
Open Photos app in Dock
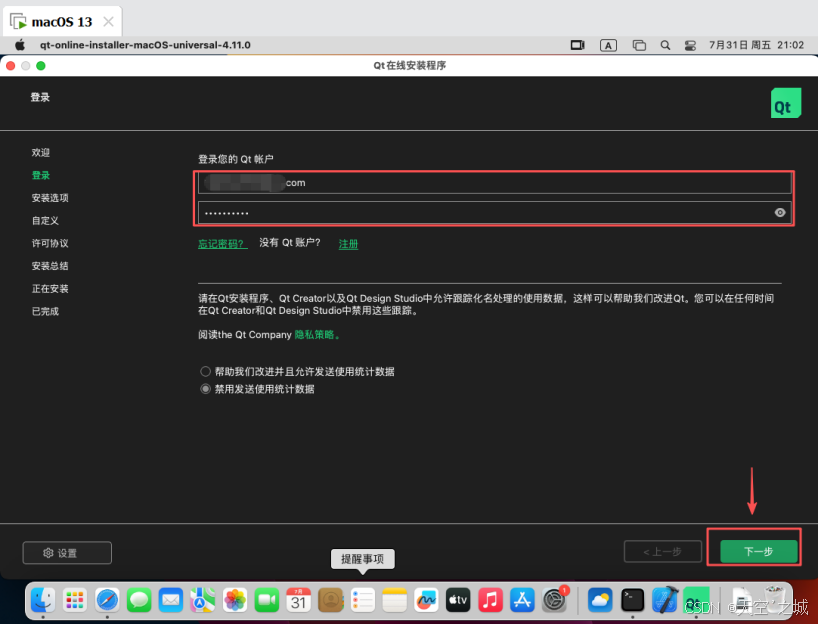235,600
